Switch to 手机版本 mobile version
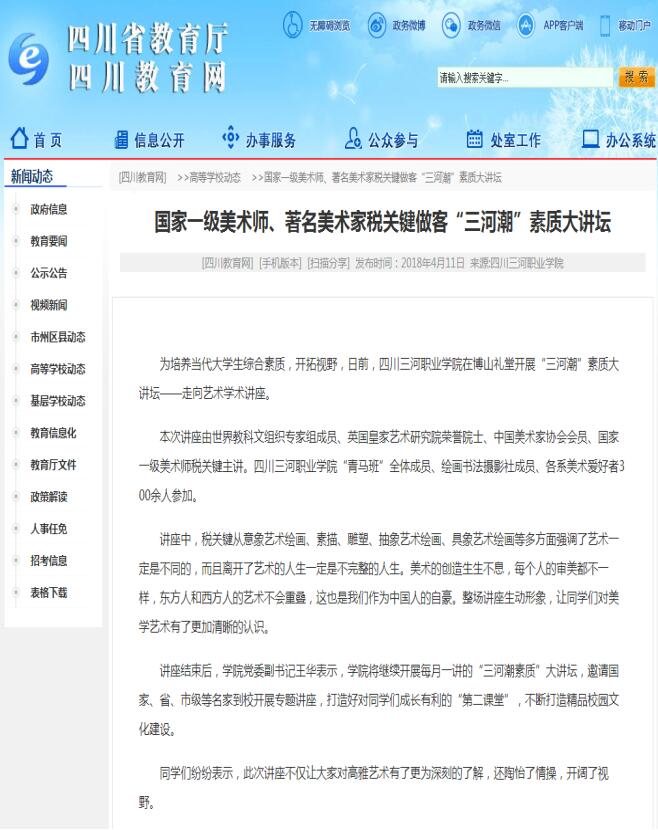This screenshot has height=830, width=658. [280, 263]
